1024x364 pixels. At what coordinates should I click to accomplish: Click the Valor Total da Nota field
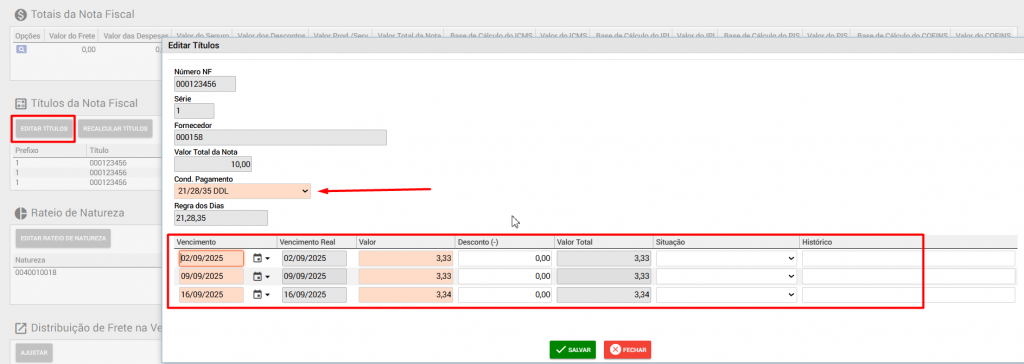click(213, 165)
